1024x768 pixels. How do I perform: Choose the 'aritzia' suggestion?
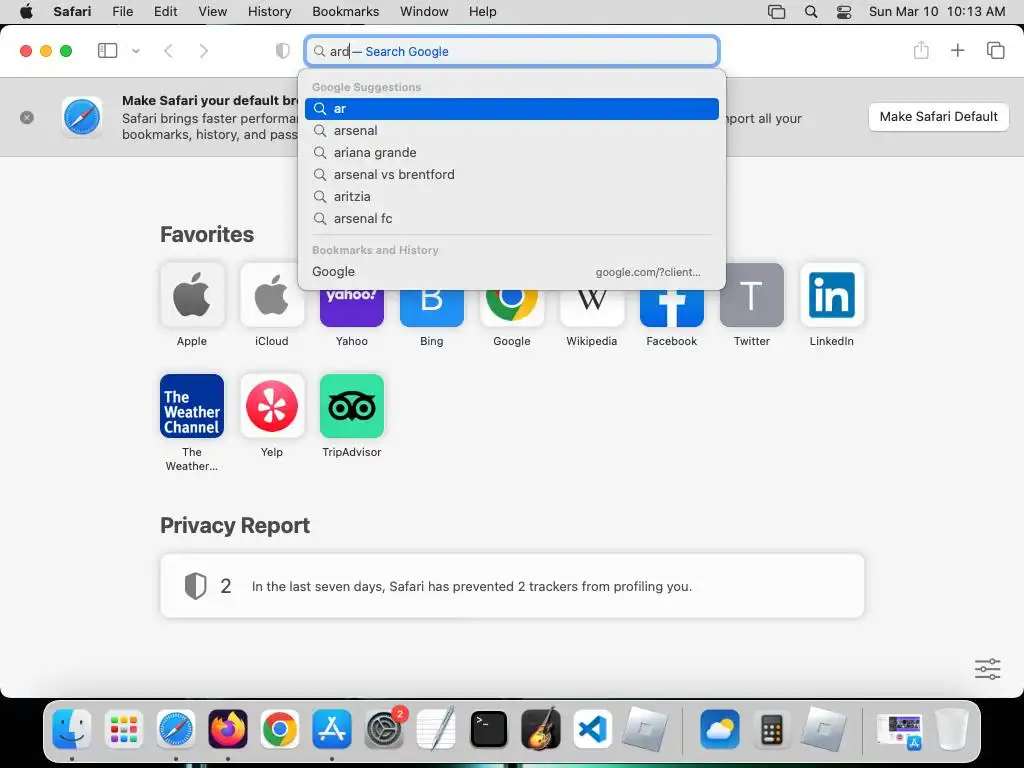[512, 197]
